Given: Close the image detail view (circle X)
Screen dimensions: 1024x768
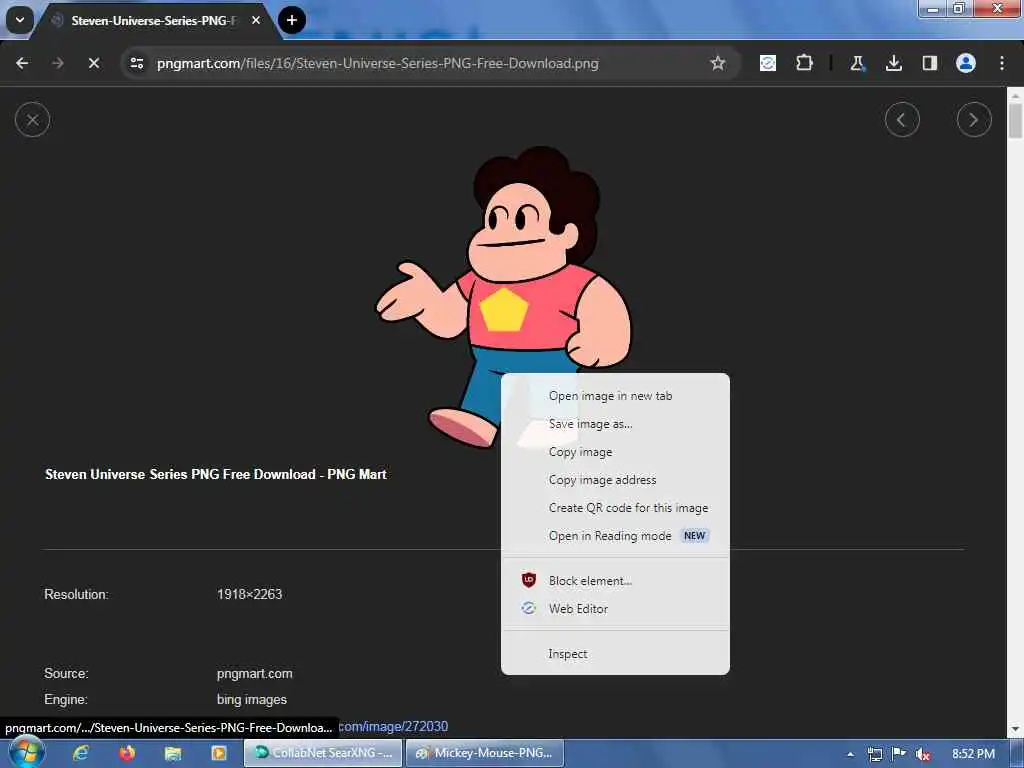Looking at the screenshot, I should (32, 120).
